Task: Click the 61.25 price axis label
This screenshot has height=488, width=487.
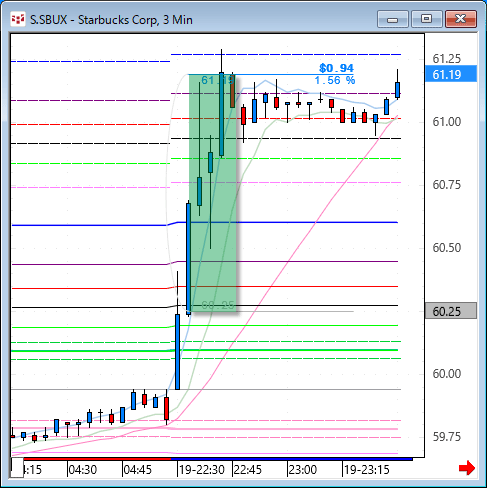Action: point(446,59)
